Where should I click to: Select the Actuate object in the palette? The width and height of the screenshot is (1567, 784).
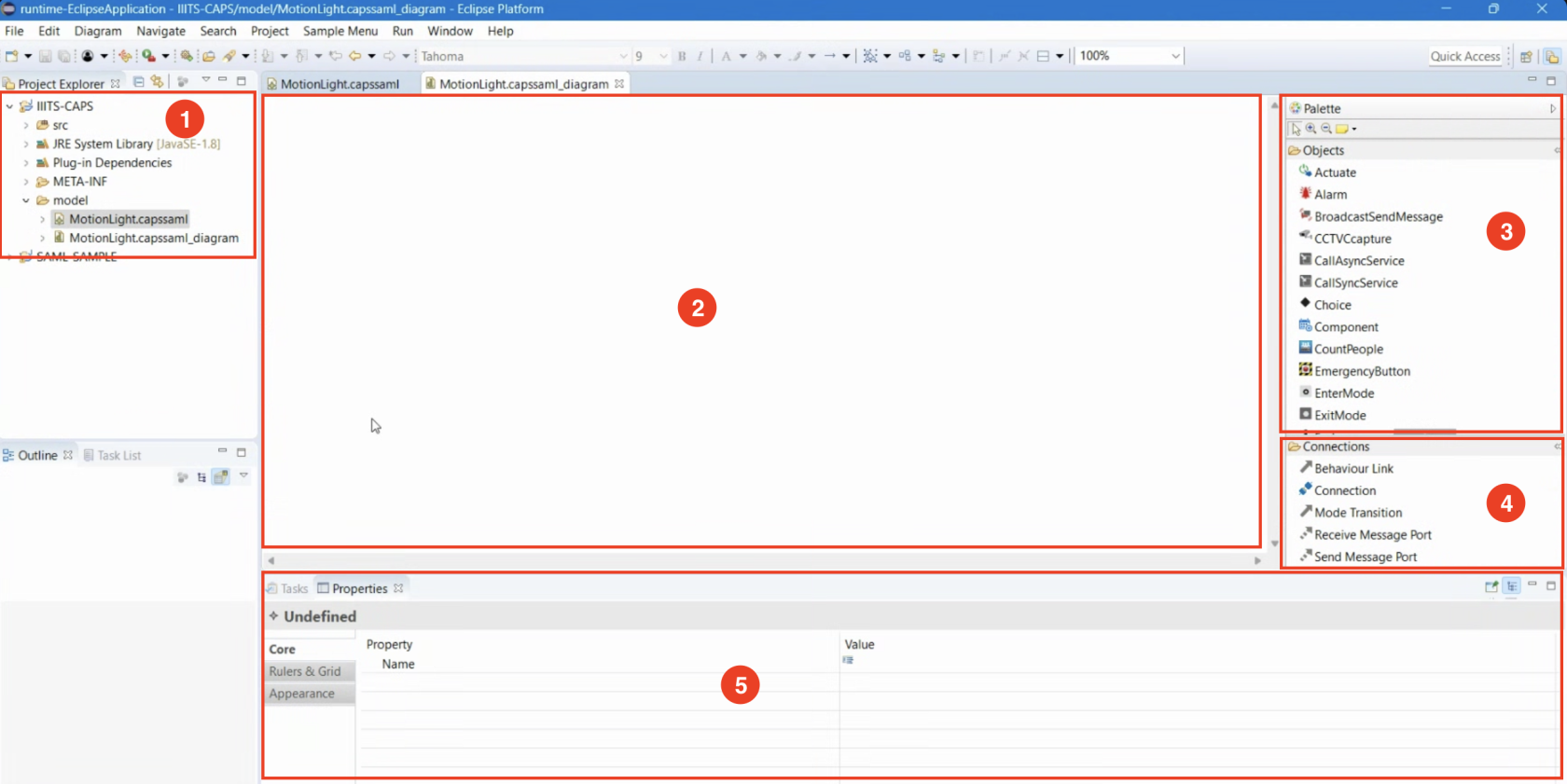click(x=1334, y=172)
